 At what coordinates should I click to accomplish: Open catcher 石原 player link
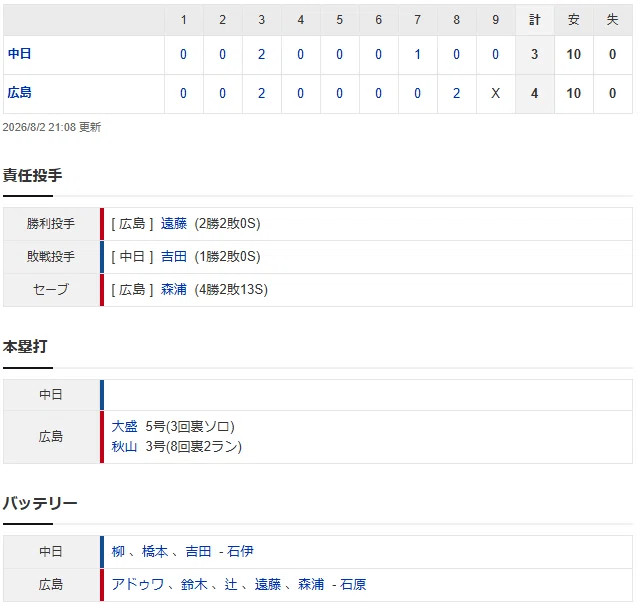pos(353,585)
